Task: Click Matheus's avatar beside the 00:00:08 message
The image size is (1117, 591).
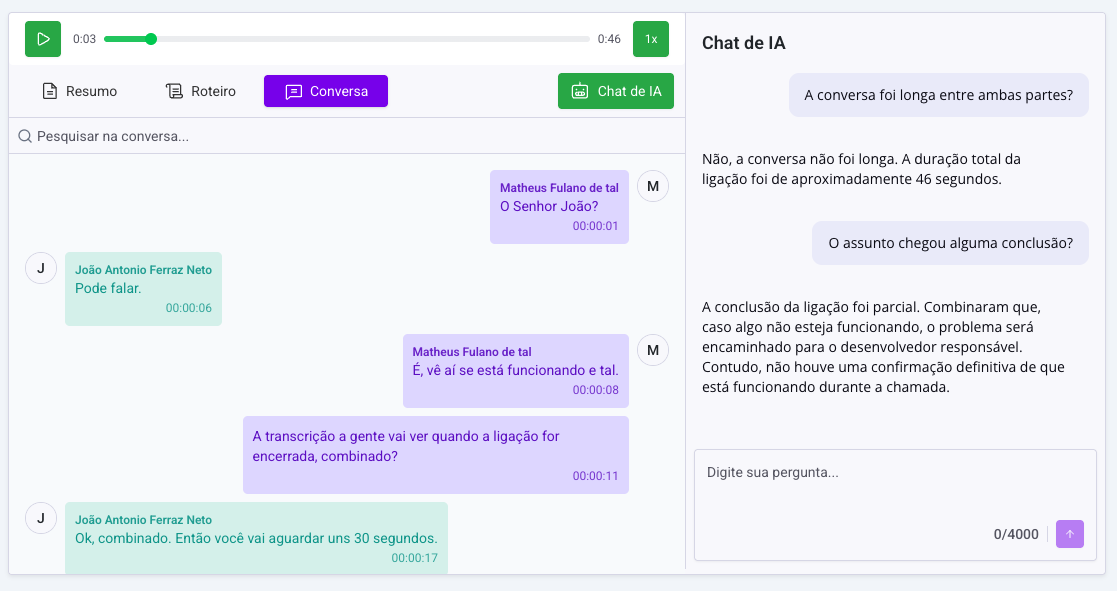Action: tap(652, 350)
